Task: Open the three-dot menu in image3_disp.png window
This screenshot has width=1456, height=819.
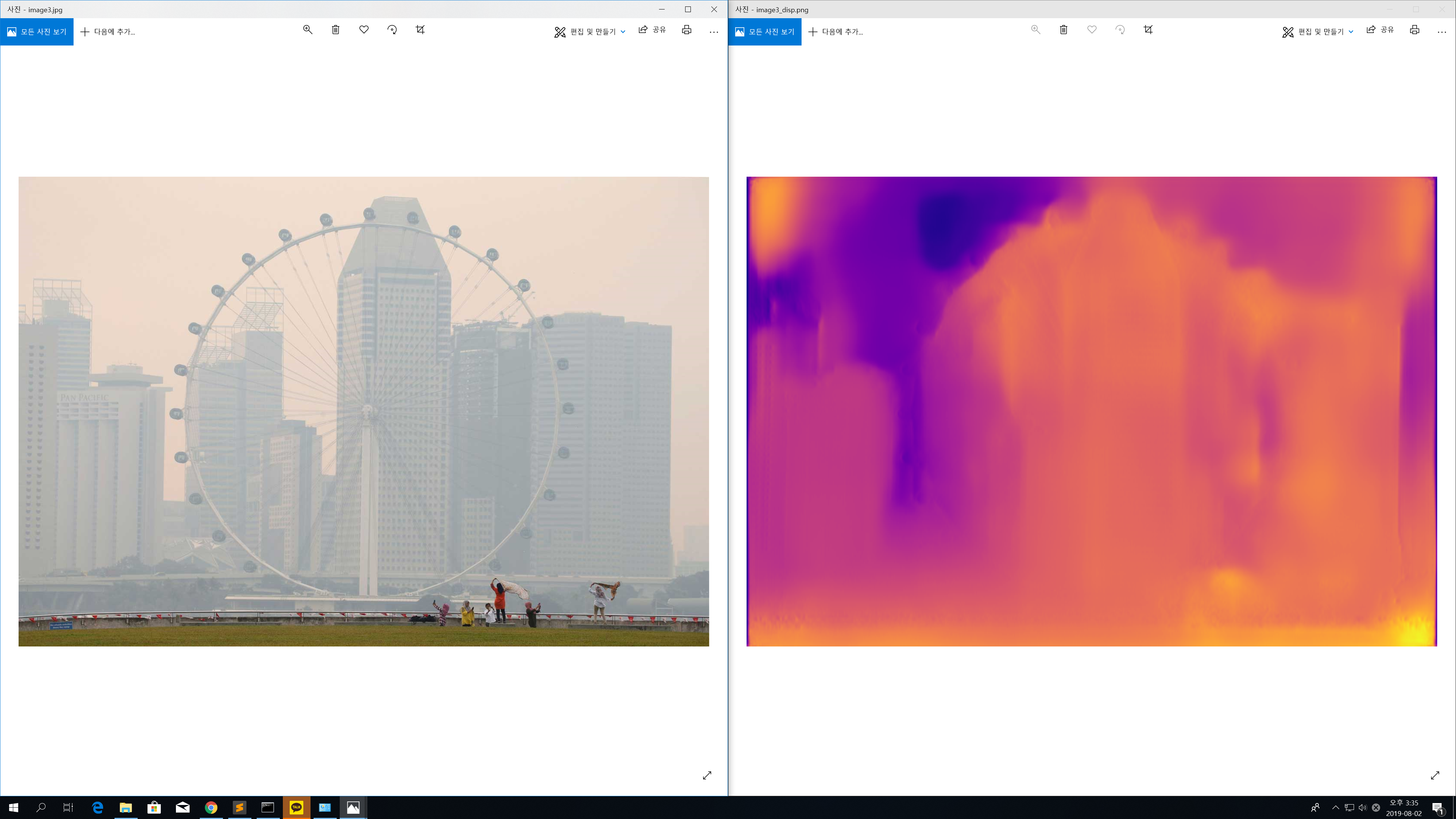Action: pyautogui.click(x=1442, y=32)
